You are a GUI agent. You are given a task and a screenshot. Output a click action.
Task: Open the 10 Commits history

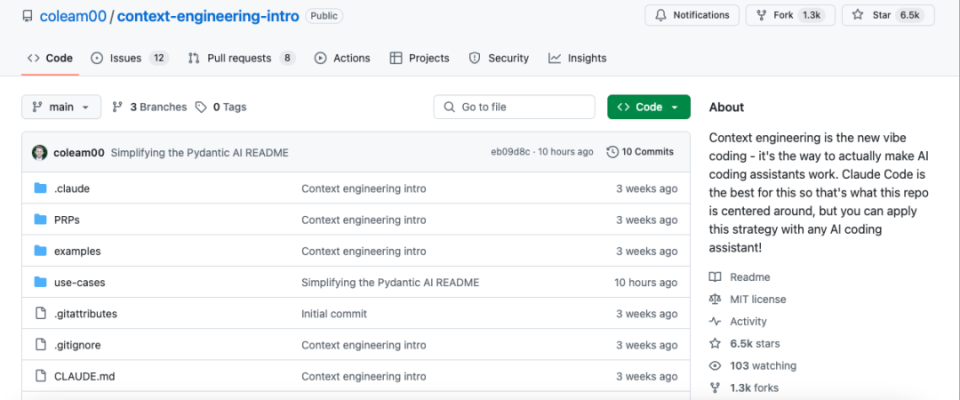click(640, 152)
